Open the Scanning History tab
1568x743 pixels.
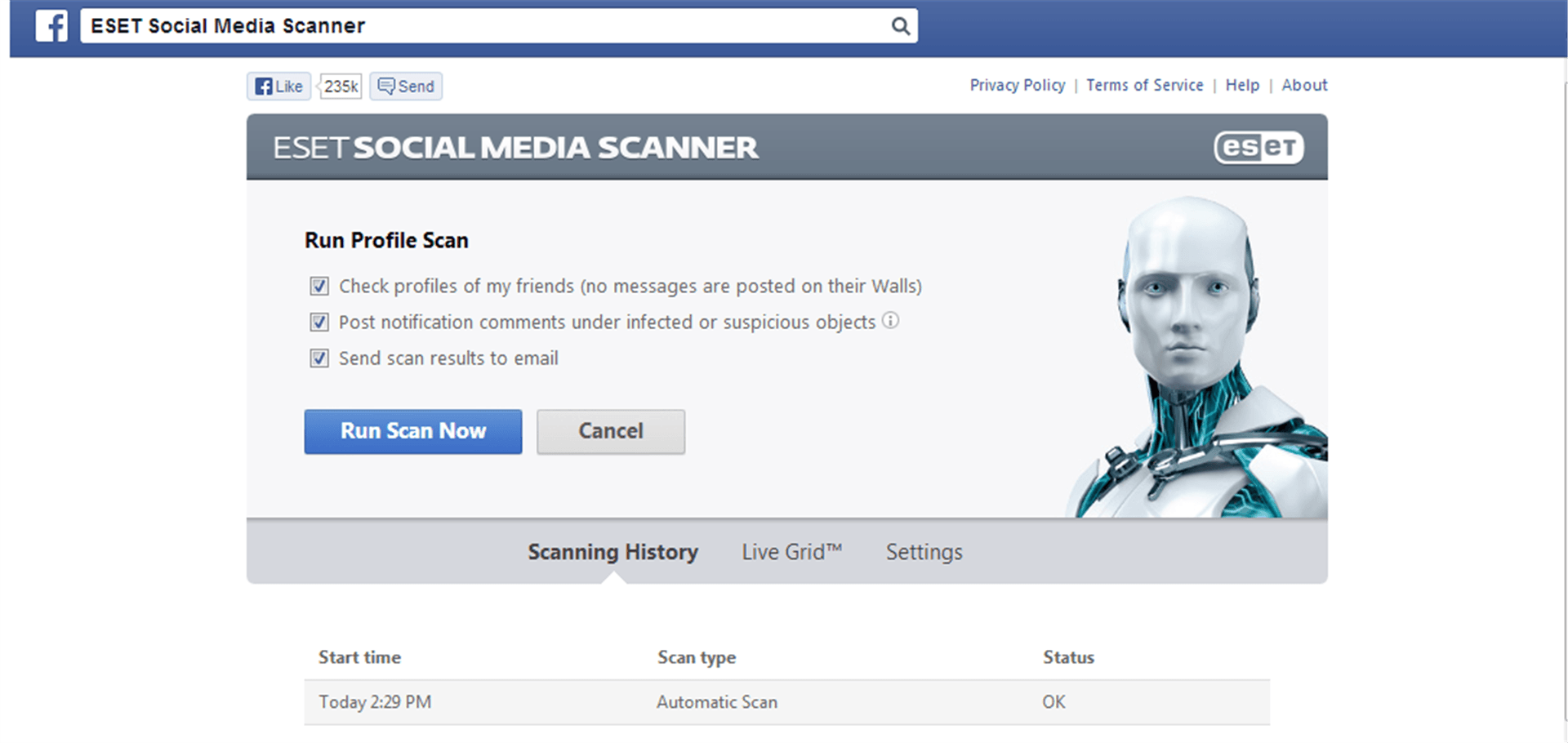coord(612,552)
